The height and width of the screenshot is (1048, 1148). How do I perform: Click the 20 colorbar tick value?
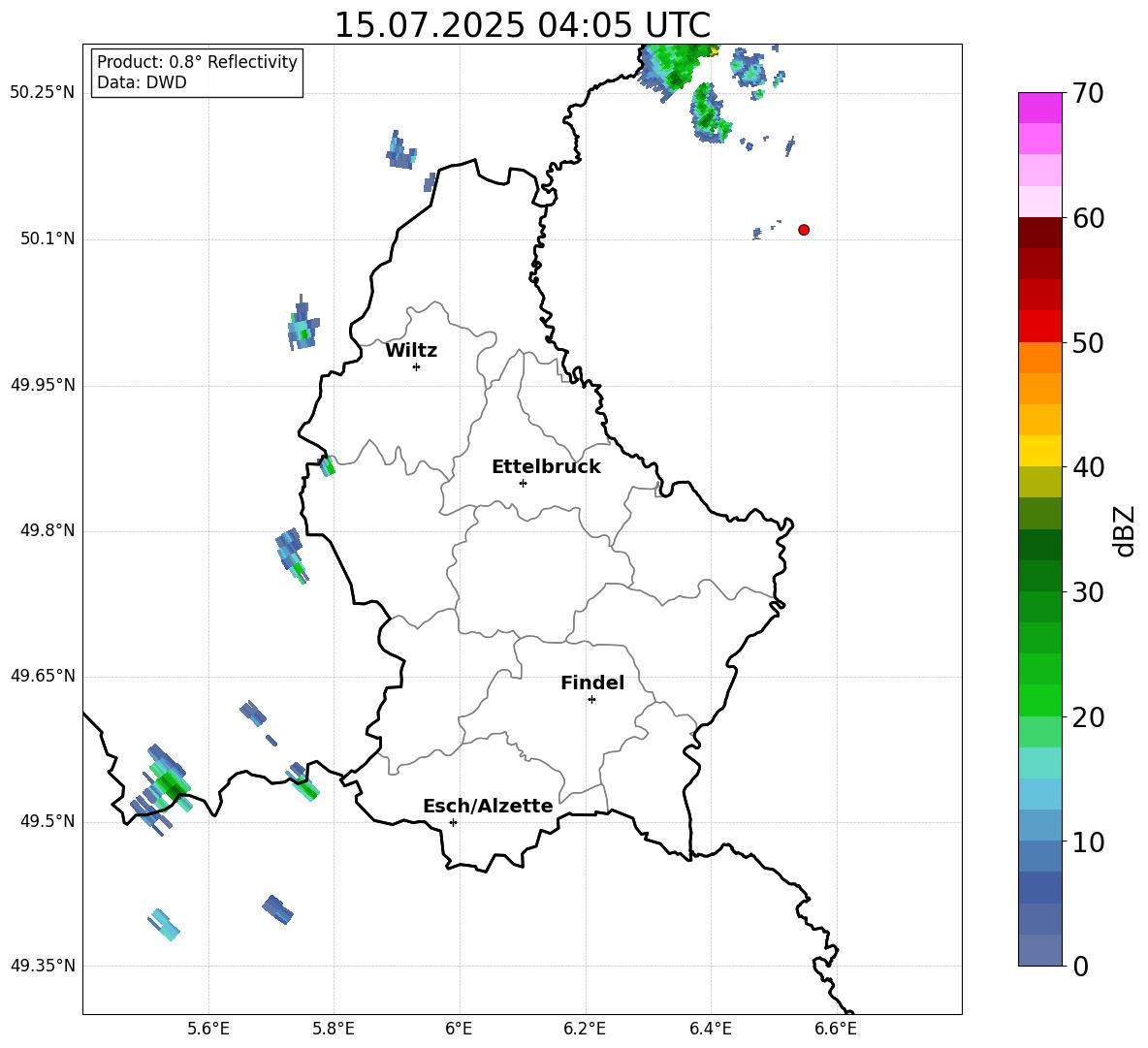point(1088,717)
